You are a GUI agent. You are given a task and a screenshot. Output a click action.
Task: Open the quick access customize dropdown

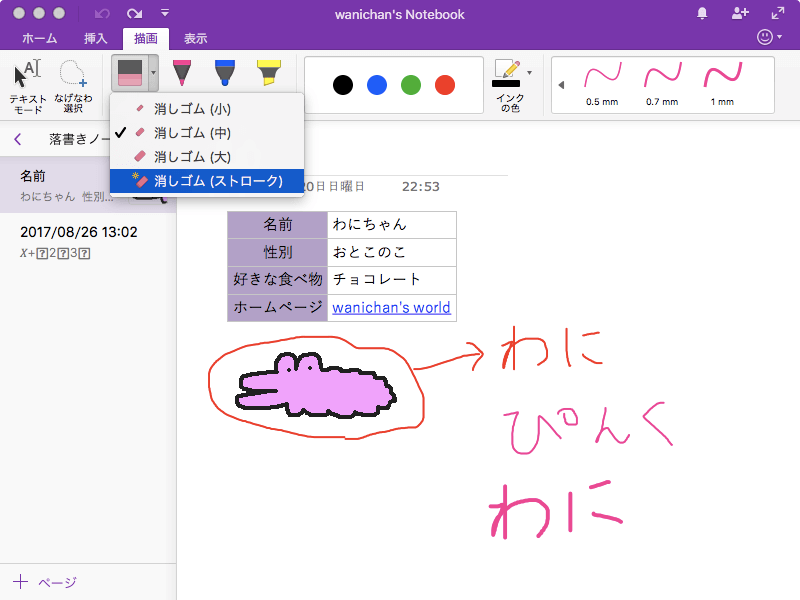165,13
